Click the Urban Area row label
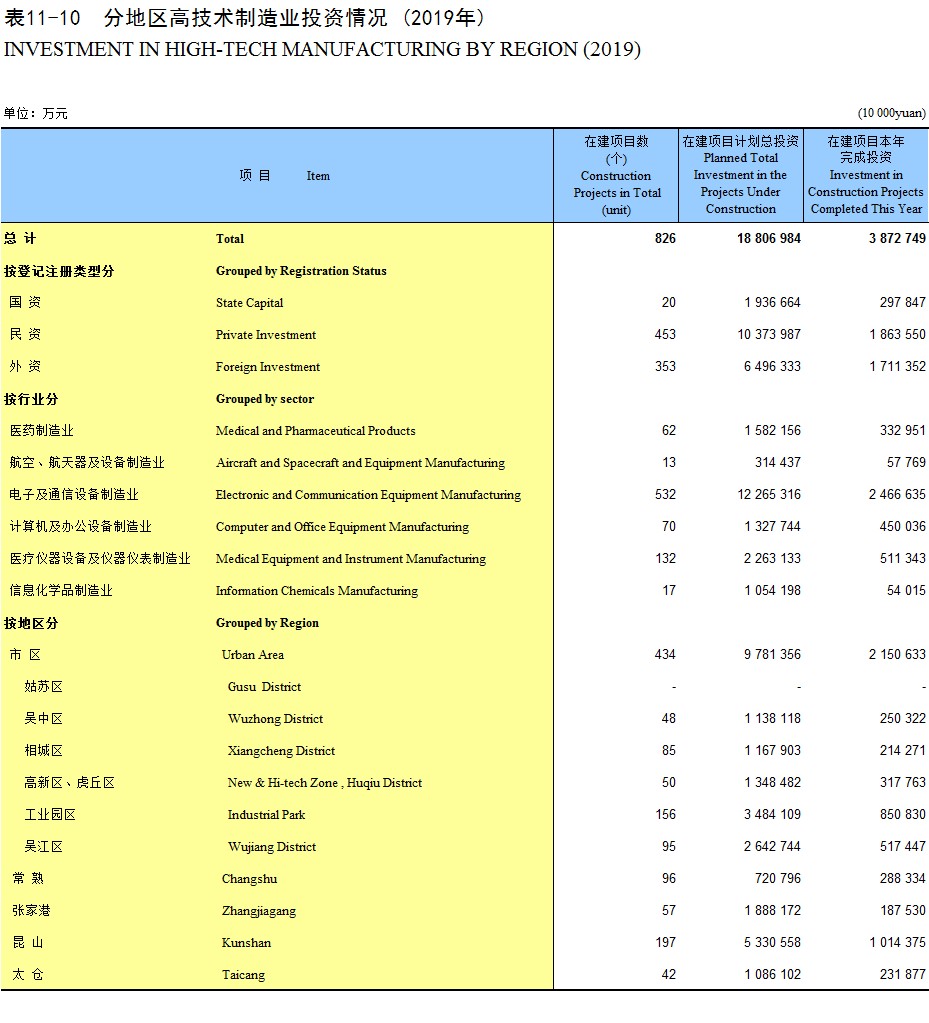 (252, 654)
